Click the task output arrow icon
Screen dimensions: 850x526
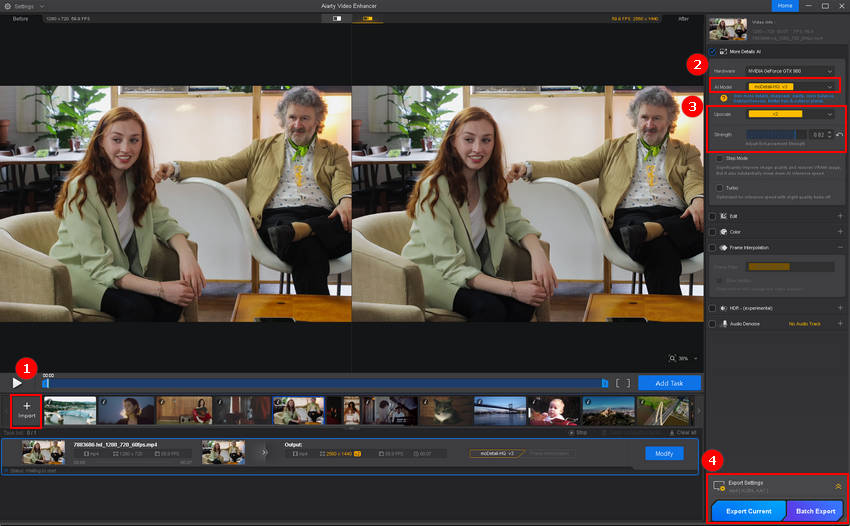tap(265, 452)
